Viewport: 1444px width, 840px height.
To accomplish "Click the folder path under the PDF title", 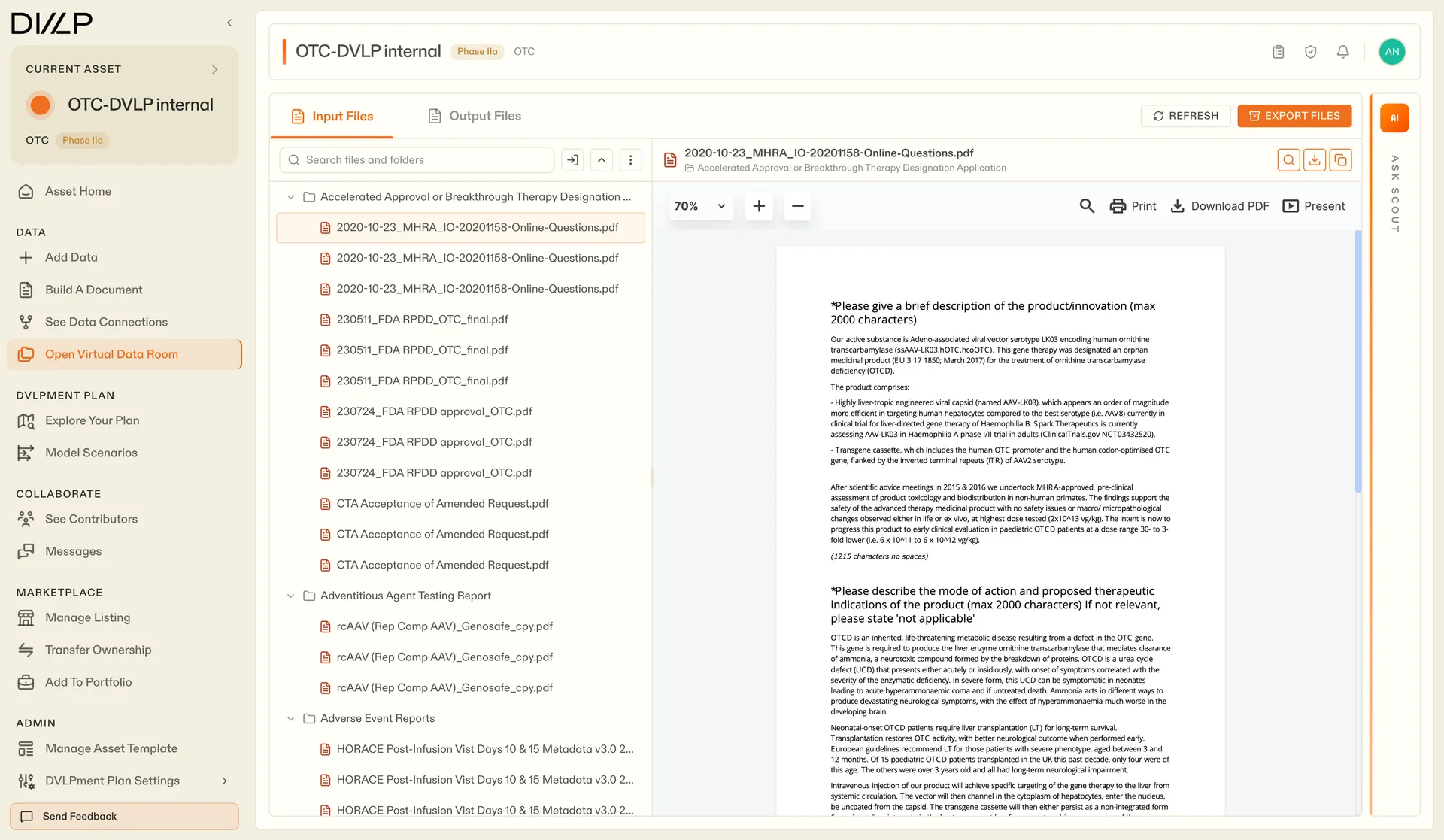I will (845, 168).
